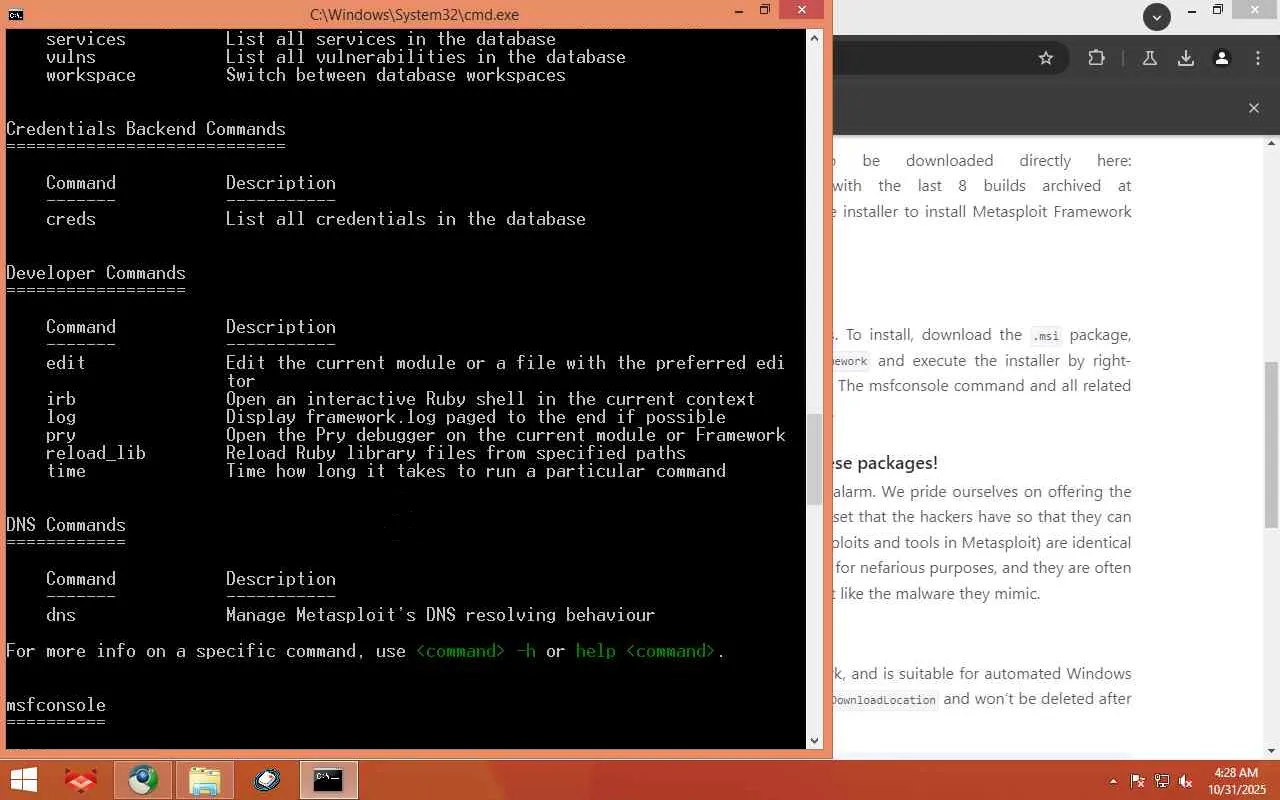
Task: Show Chrome downloads
Action: pyautogui.click(x=1186, y=58)
